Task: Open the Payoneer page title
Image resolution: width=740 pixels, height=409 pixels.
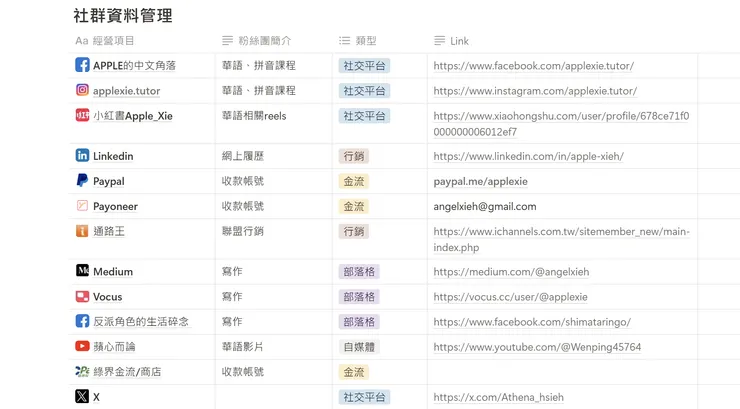Action: click(115, 206)
